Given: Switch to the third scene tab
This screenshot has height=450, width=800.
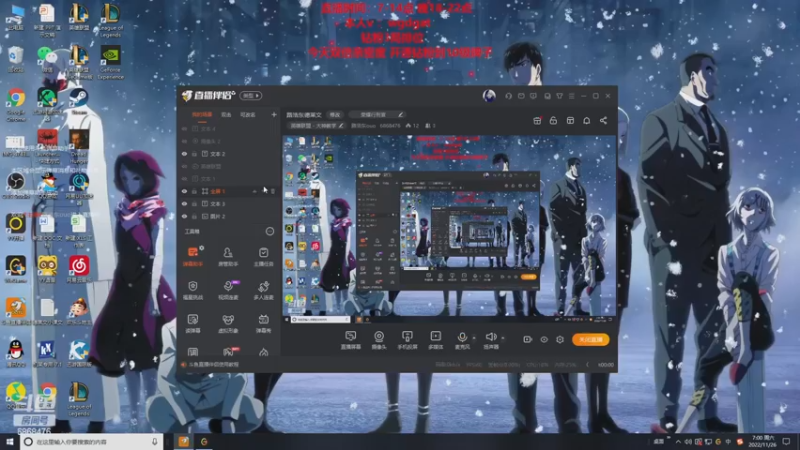Looking at the screenshot, I should click(247, 115).
